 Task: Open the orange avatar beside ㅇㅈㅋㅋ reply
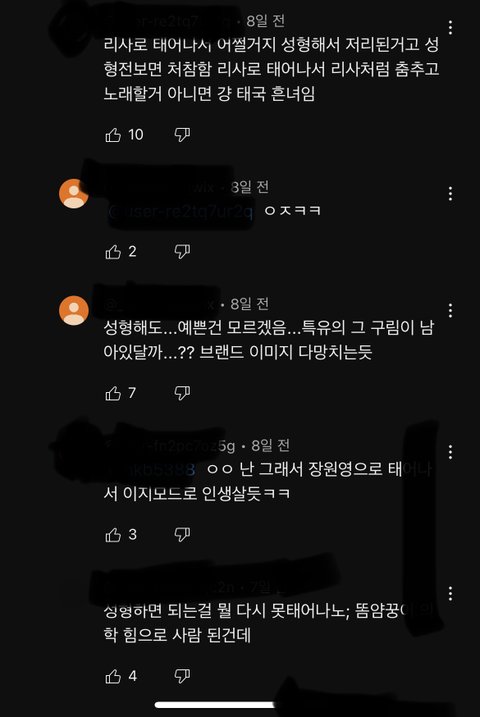(x=74, y=194)
